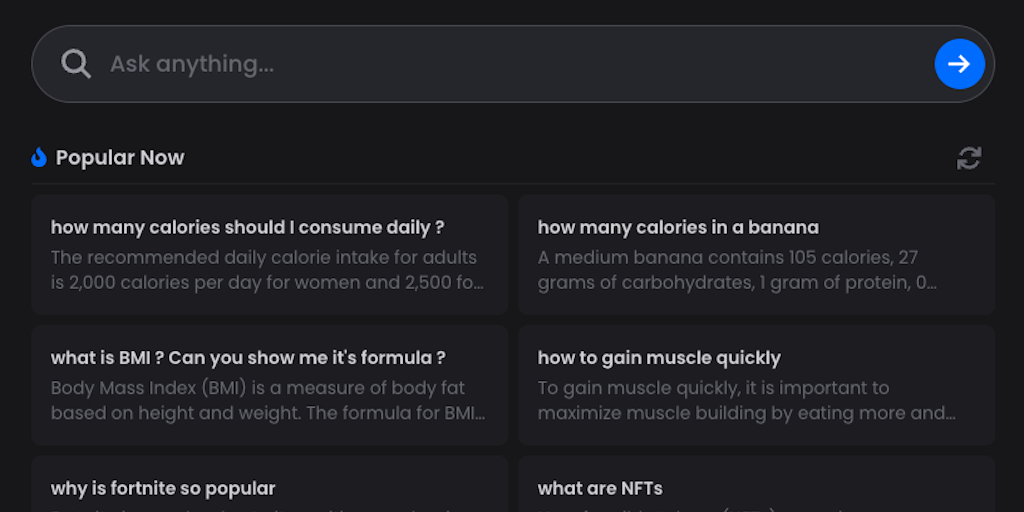
Task: Click the "grams of carbohydrates, 1 gram of protein" line
Action: point(737,282)
